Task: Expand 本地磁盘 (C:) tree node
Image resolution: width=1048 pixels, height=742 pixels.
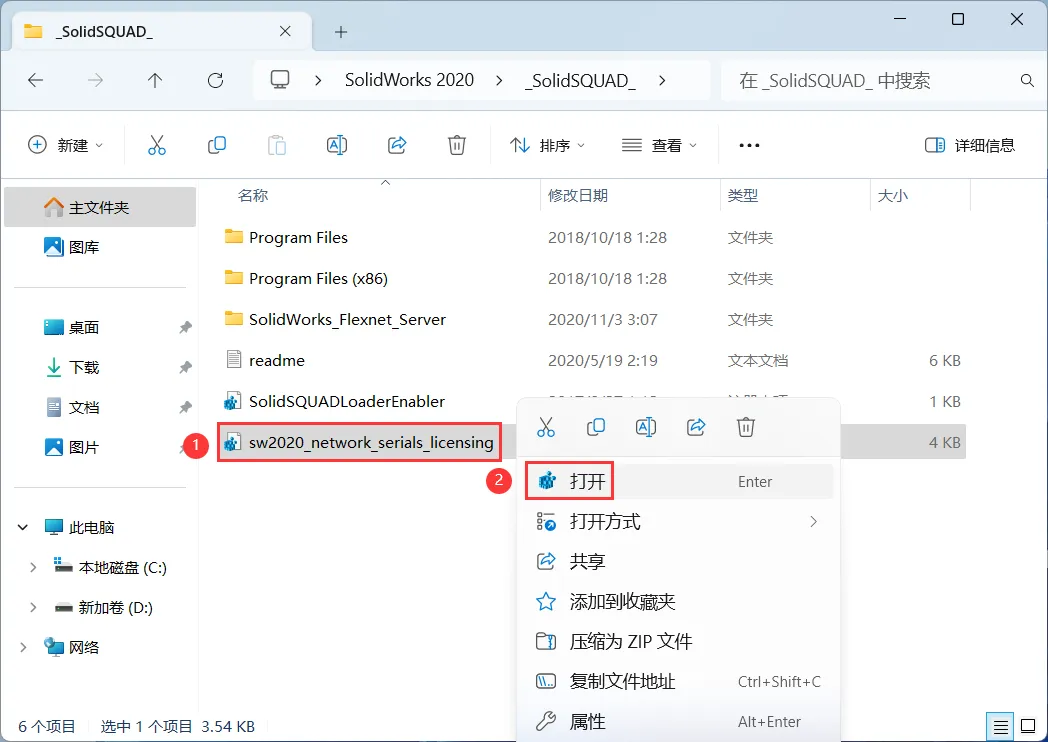Action: click(x=33, y=568)
